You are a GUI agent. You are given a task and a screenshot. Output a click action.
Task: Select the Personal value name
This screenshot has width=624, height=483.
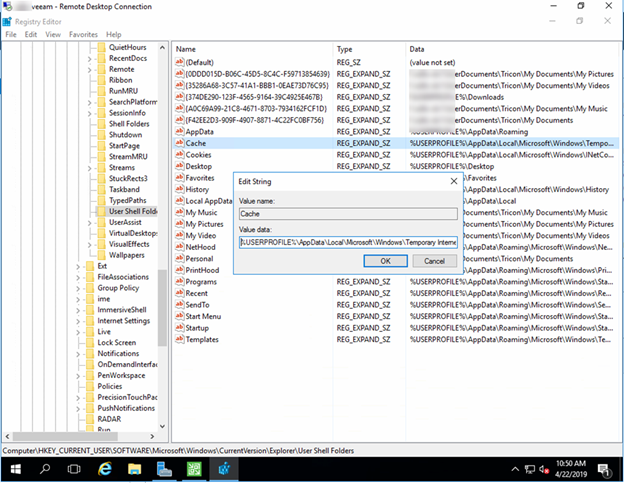[199, 259]
